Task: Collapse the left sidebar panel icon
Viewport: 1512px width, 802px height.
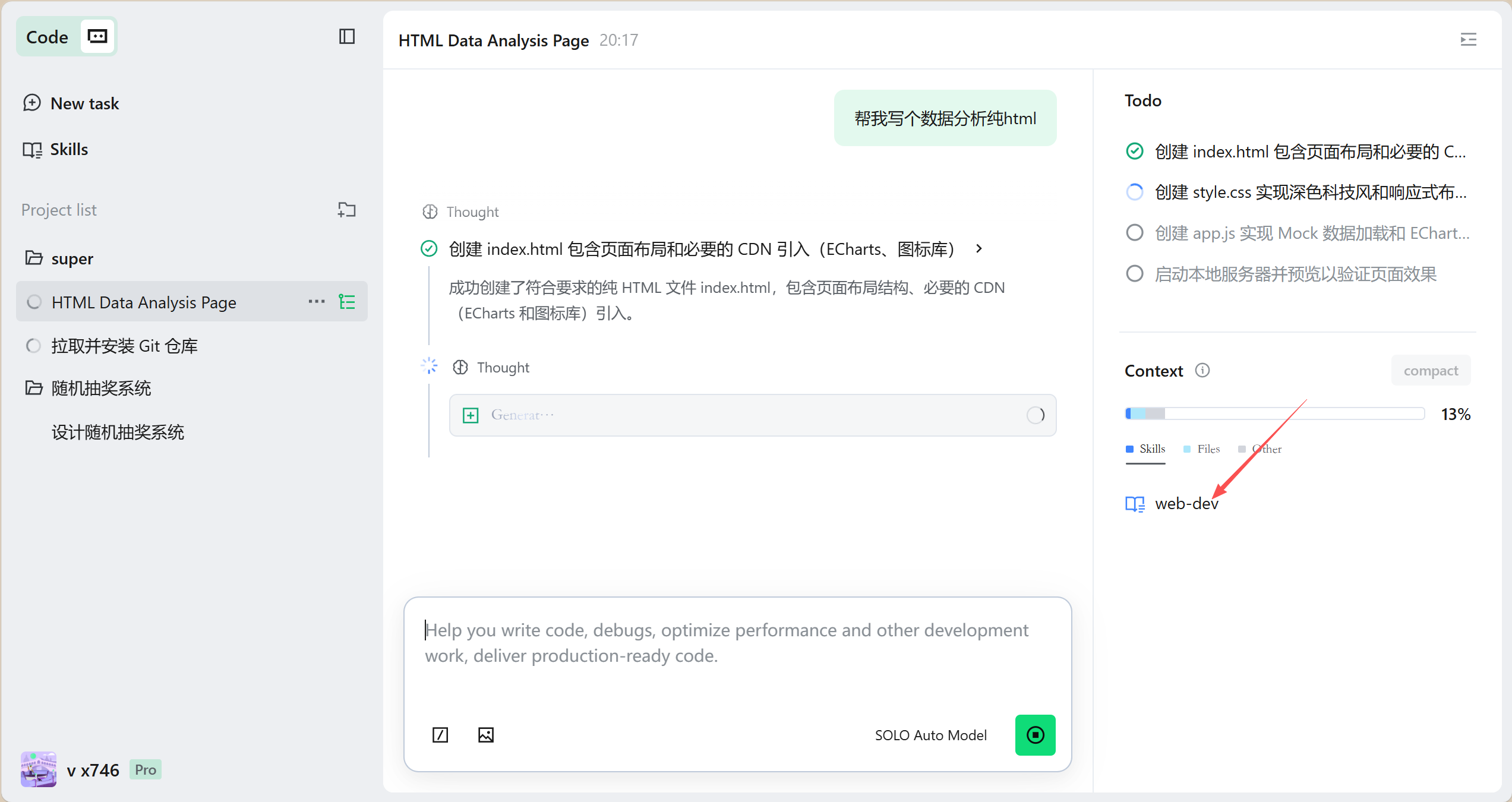Action: point(347,37)
